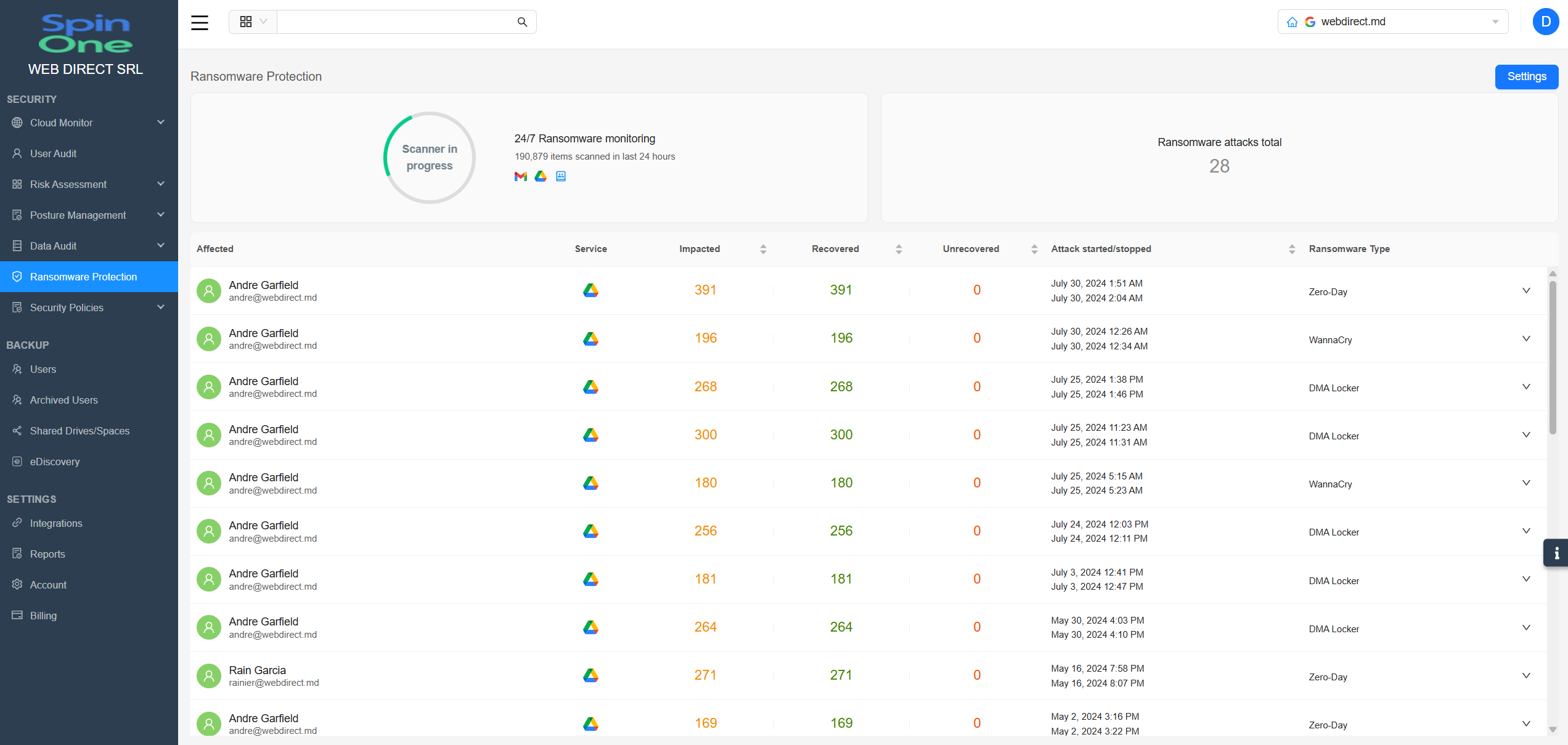Image resolution: width=1568 pixels, height=745 pixels.
Task: Sort by Recovered column arrows
Action: pos(899,249)
